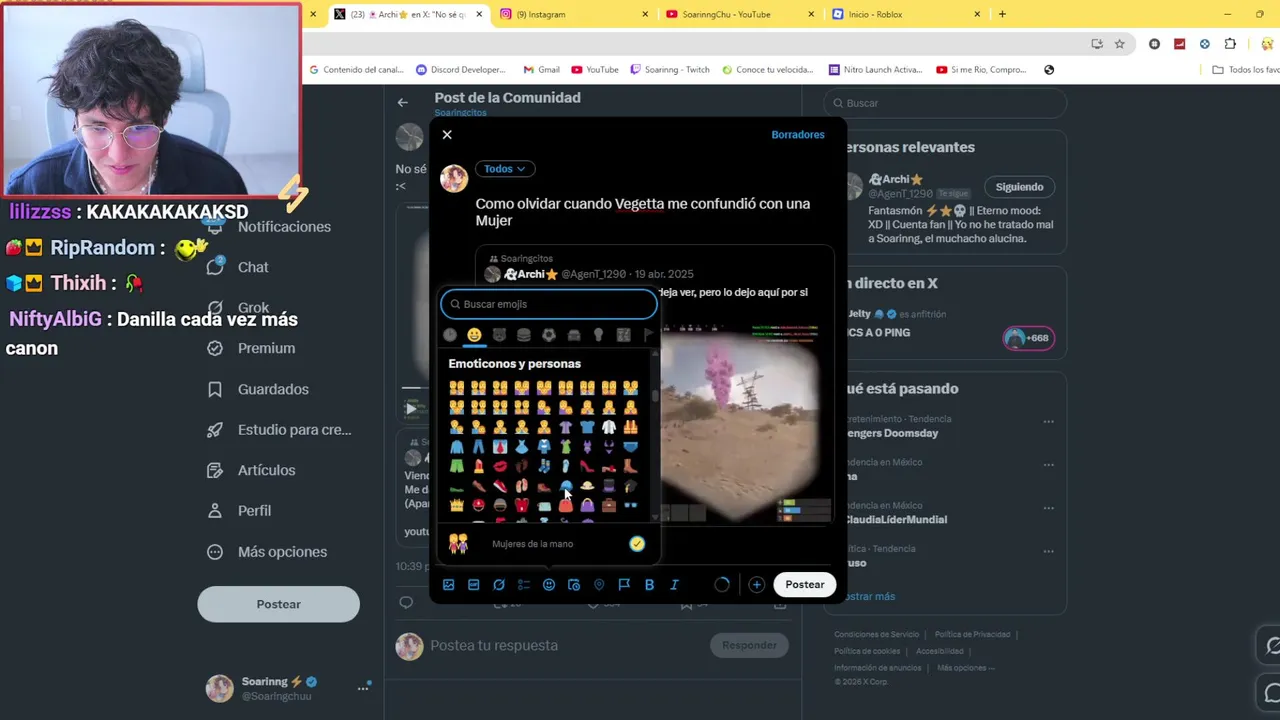Click the schedule post calendar icon
The image size is (1280, 720).
[574, 585]
